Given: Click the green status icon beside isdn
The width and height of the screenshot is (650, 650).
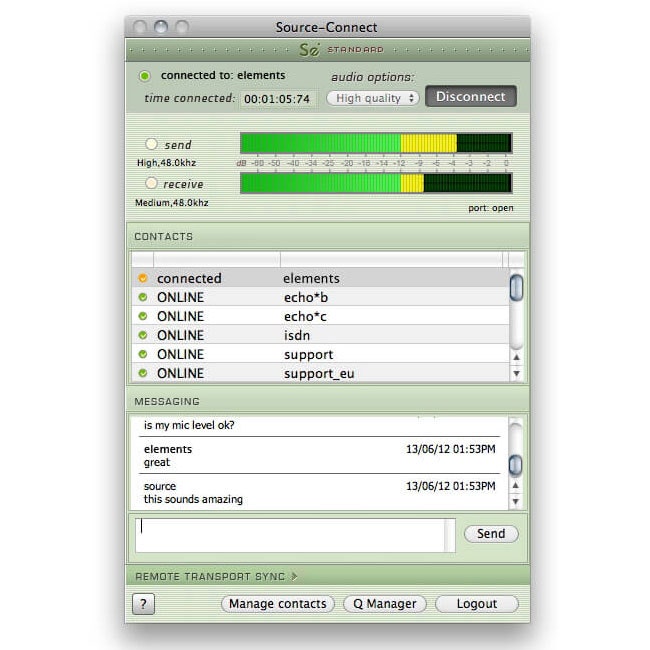Looking at the screenshot, I should tap(143, 335).
